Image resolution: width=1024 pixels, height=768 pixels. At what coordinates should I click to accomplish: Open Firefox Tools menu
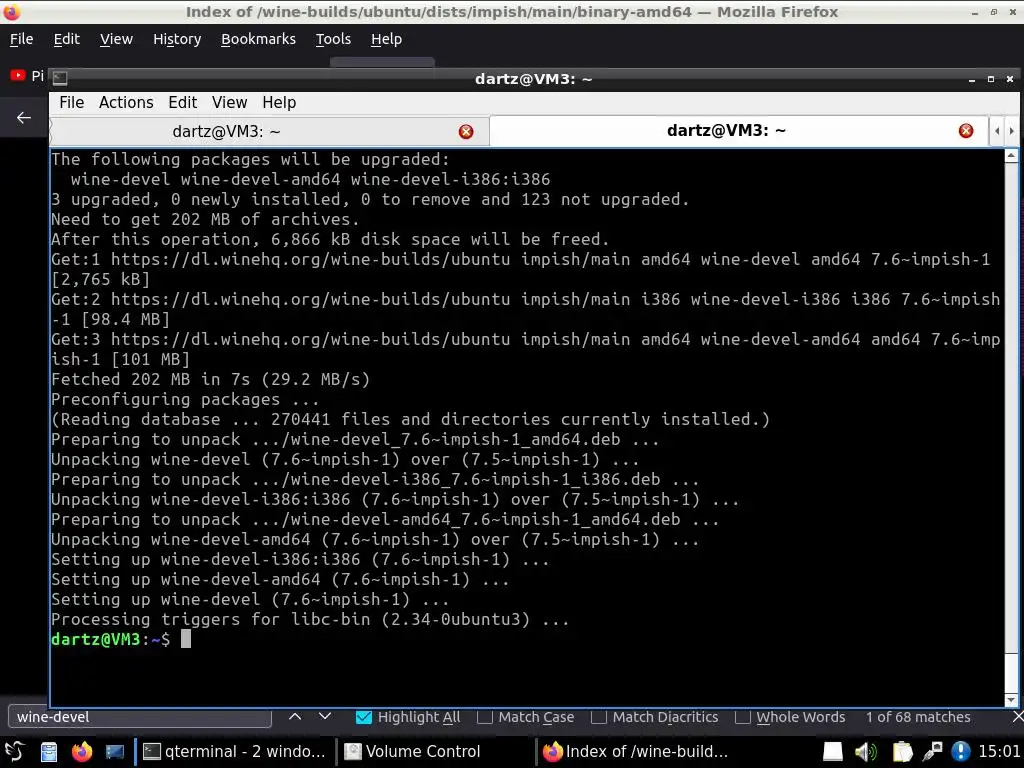point(333,39)
